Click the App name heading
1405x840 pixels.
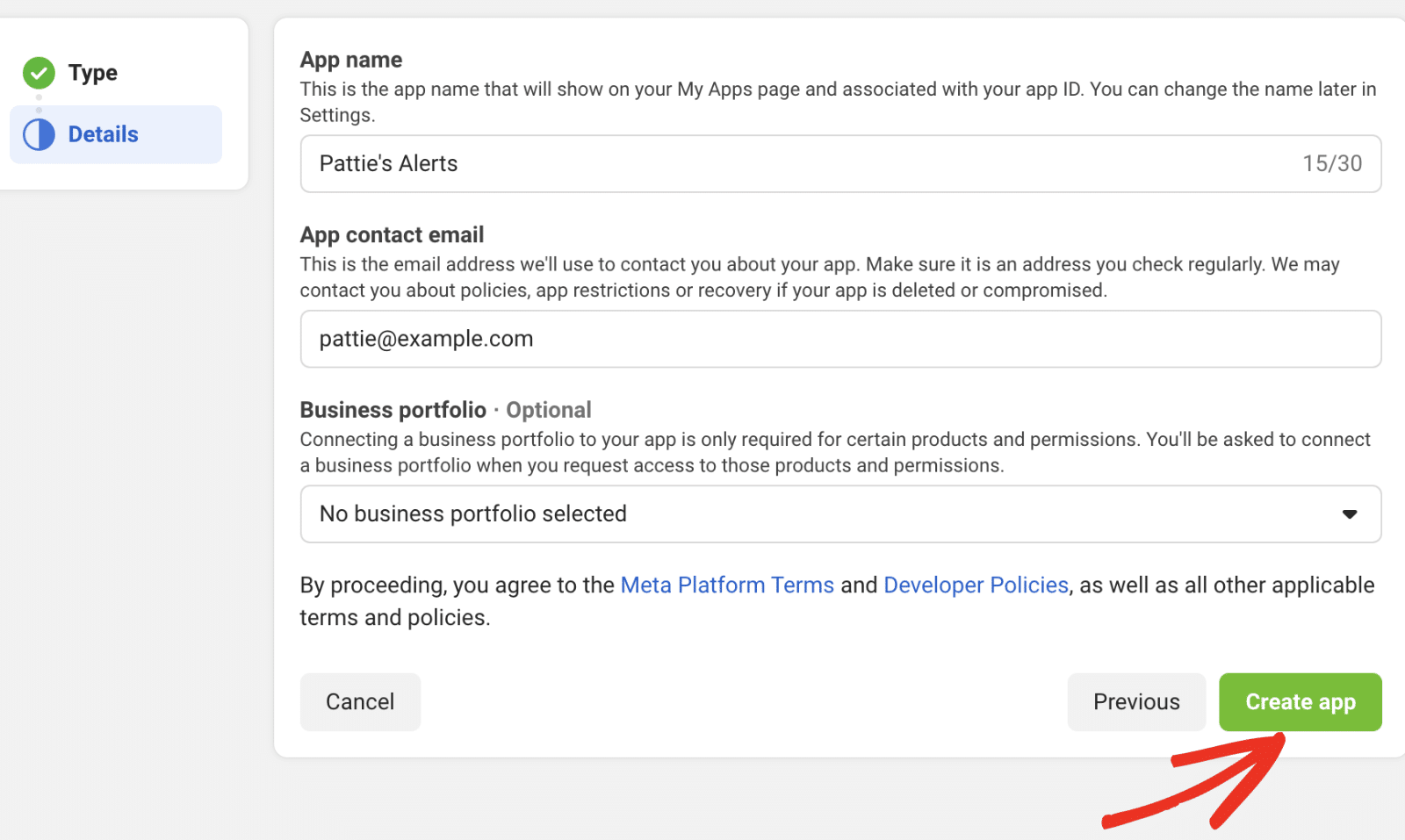351,60
